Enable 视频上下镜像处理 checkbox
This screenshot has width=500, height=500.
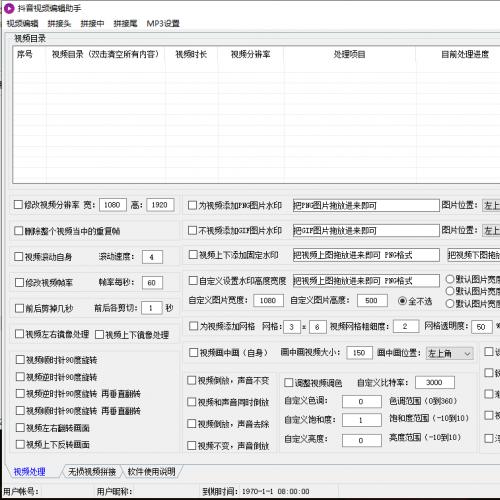(99, 334)
